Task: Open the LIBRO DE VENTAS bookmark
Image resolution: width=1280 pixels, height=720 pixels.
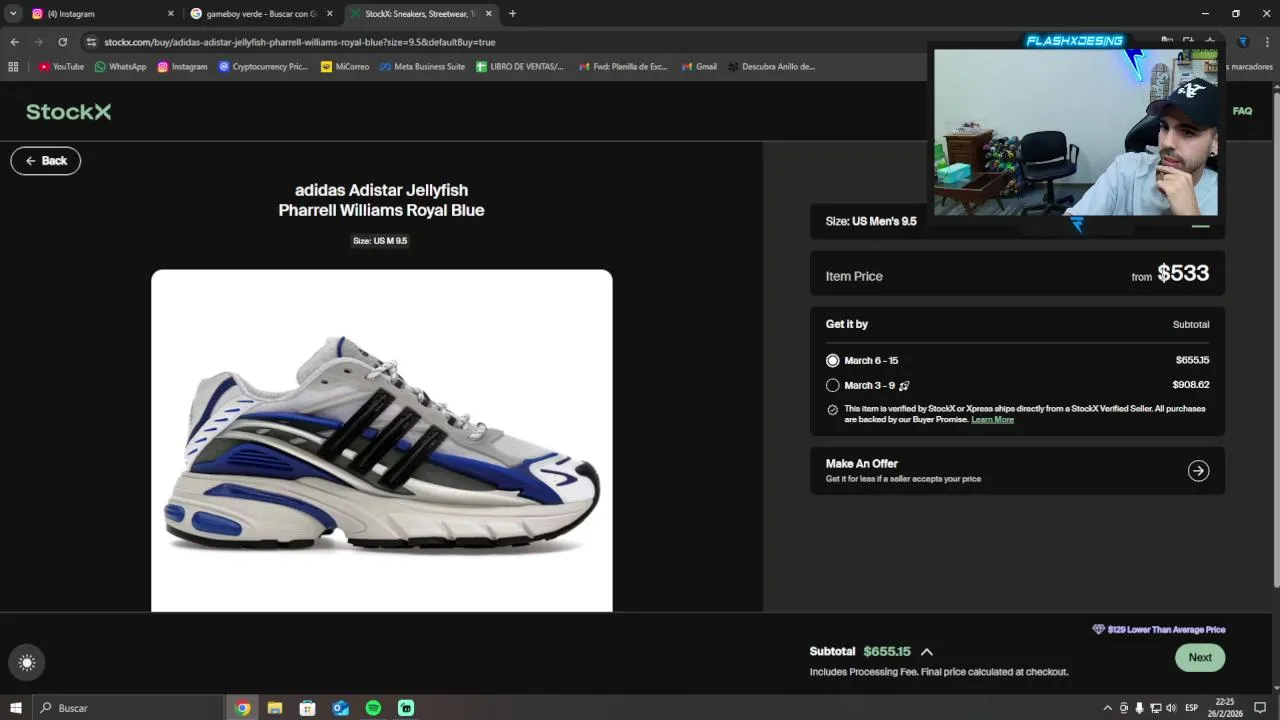Action: click(x=520, y=67)
